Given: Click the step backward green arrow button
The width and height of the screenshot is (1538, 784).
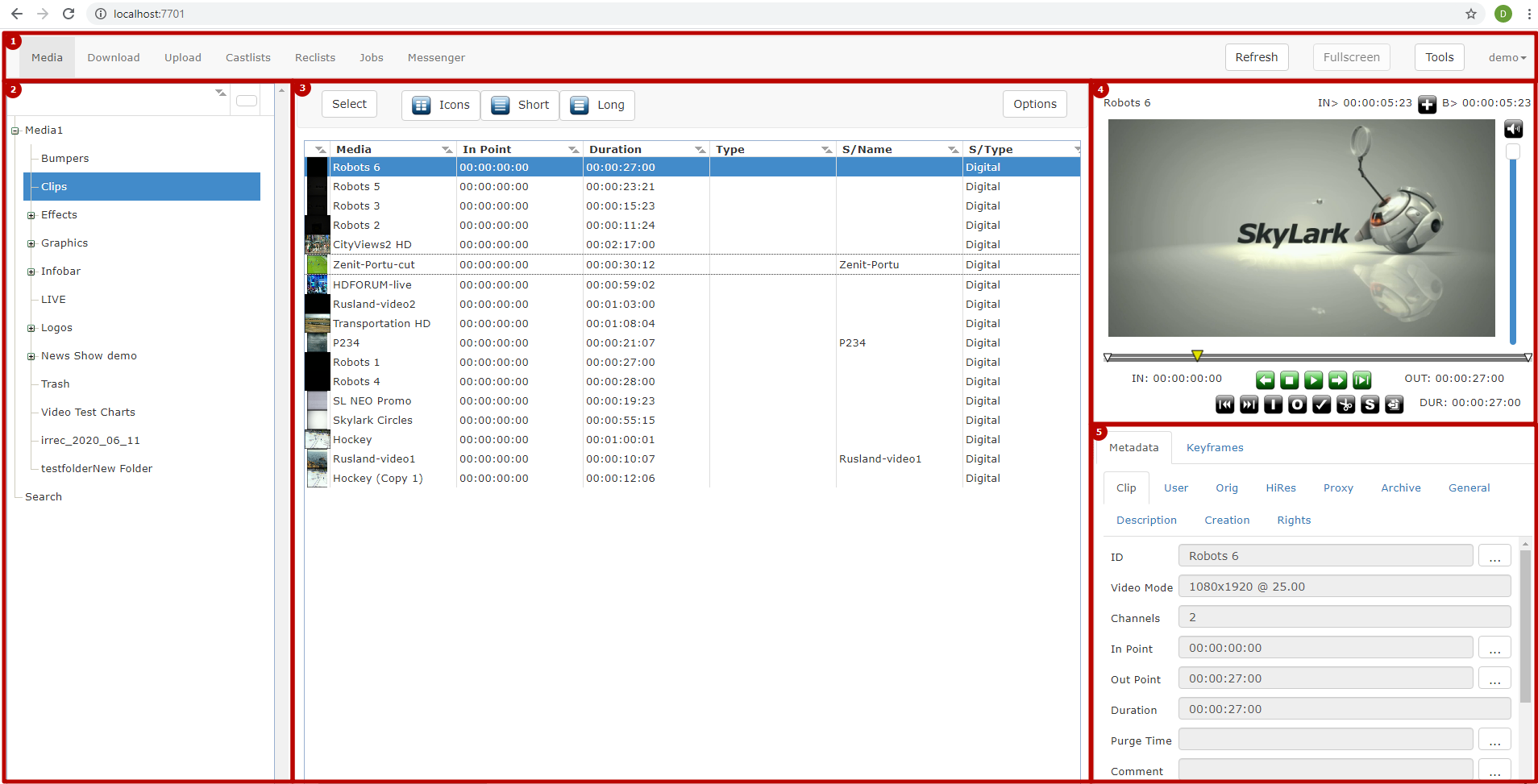Looking at the screenshot, I should click(x=1265, y=380).
